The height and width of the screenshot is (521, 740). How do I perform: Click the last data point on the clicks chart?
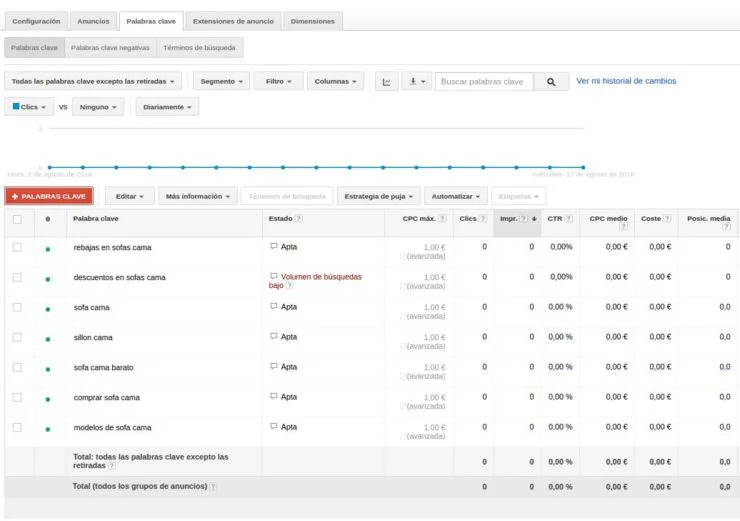coord(583,167)
